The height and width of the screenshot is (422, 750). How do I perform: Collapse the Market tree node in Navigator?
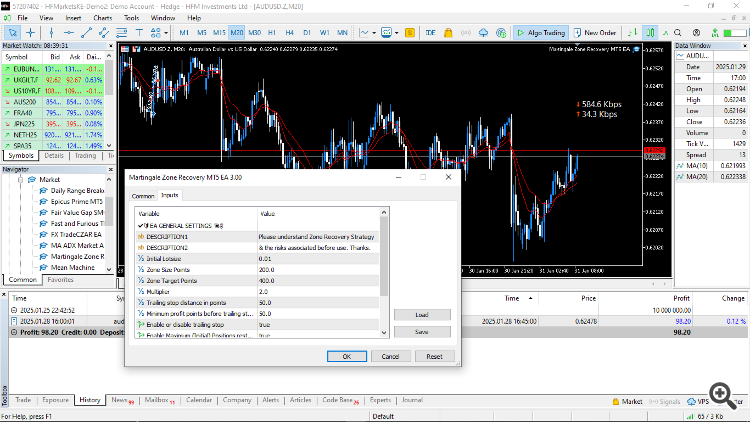21,180
